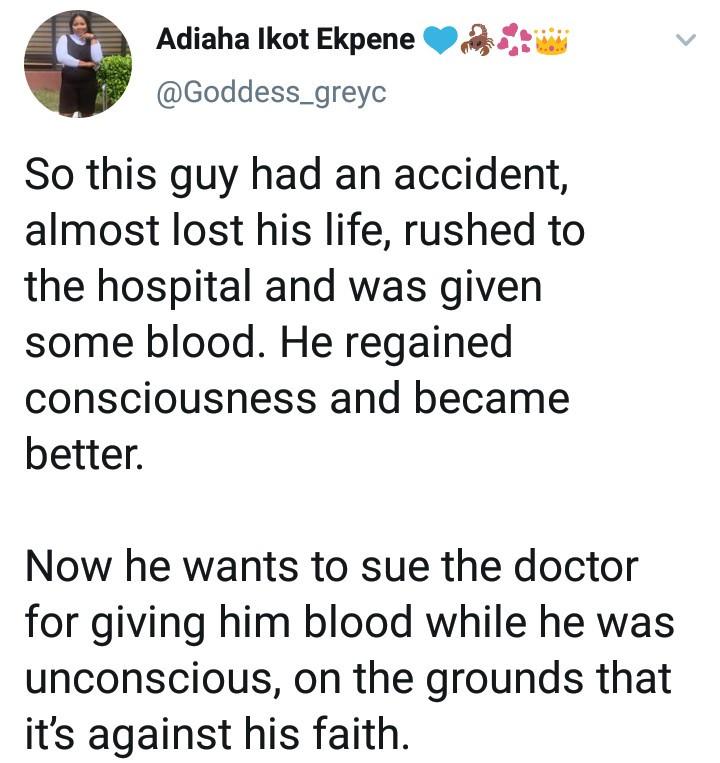Open the tweet options chevron menu
The image size is (720, 763).
coord(685,41)
